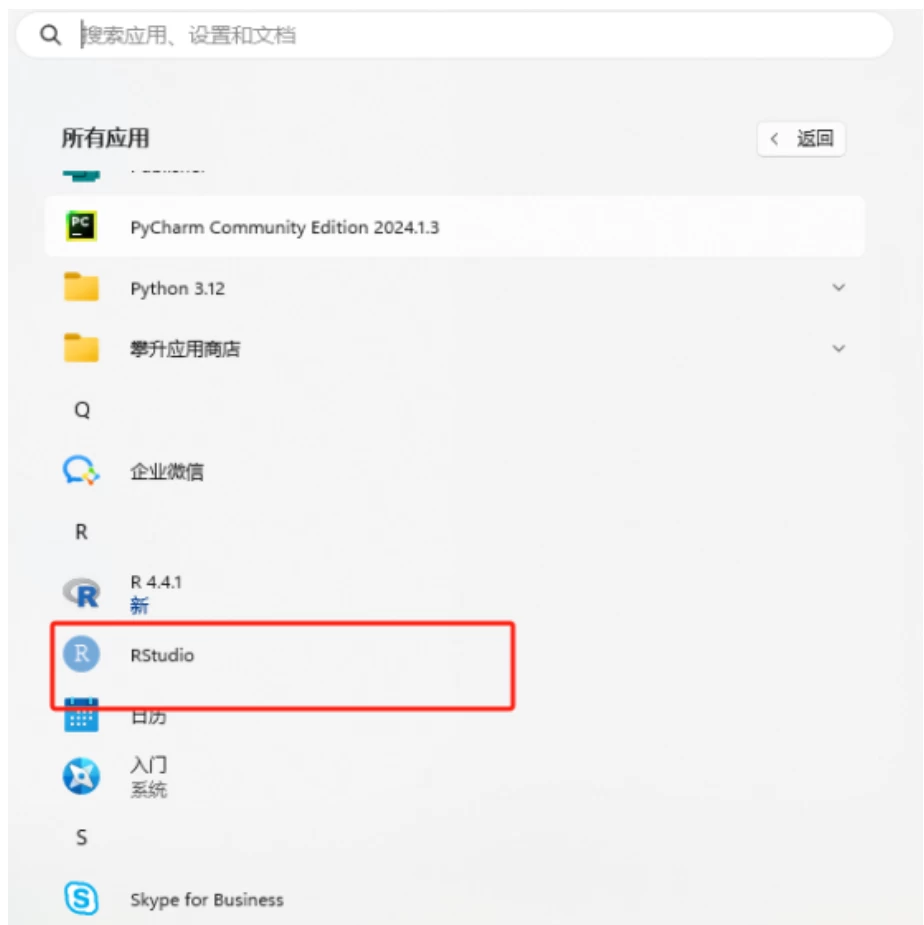
Task: Click the 入门 compass icon
Action: click(x=81, y=776)
